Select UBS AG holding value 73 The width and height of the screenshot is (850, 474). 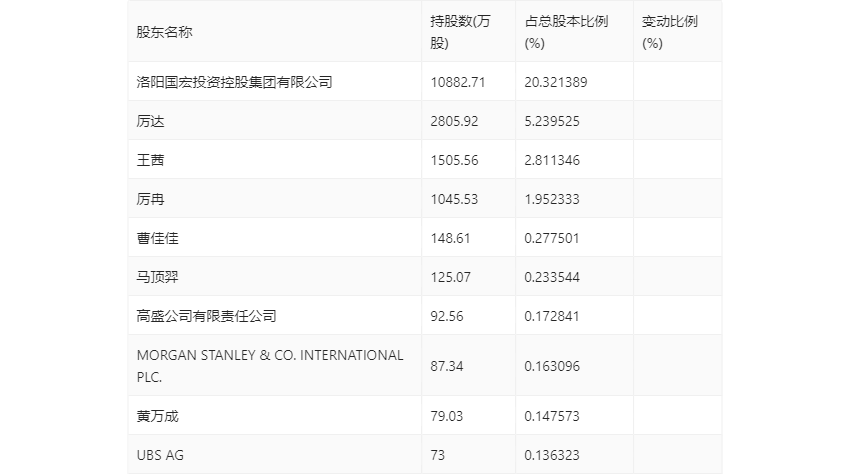tap(437, 455)
